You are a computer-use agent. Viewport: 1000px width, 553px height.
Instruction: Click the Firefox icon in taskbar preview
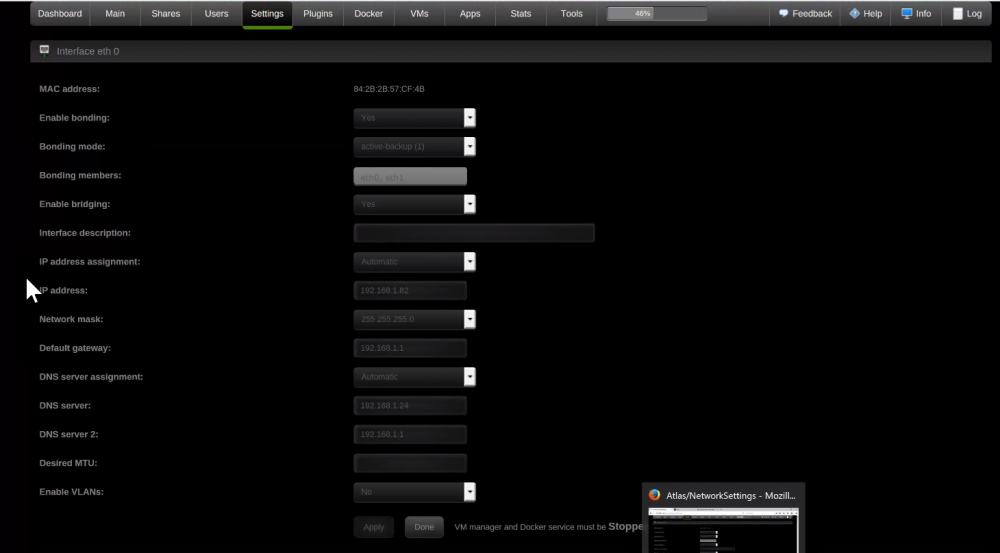654,495
